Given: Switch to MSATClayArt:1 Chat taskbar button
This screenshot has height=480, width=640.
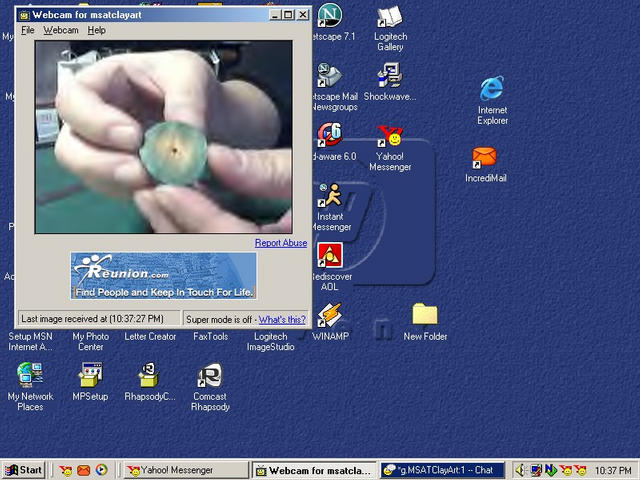Looking at the screenshot, I should coord(442,470).
